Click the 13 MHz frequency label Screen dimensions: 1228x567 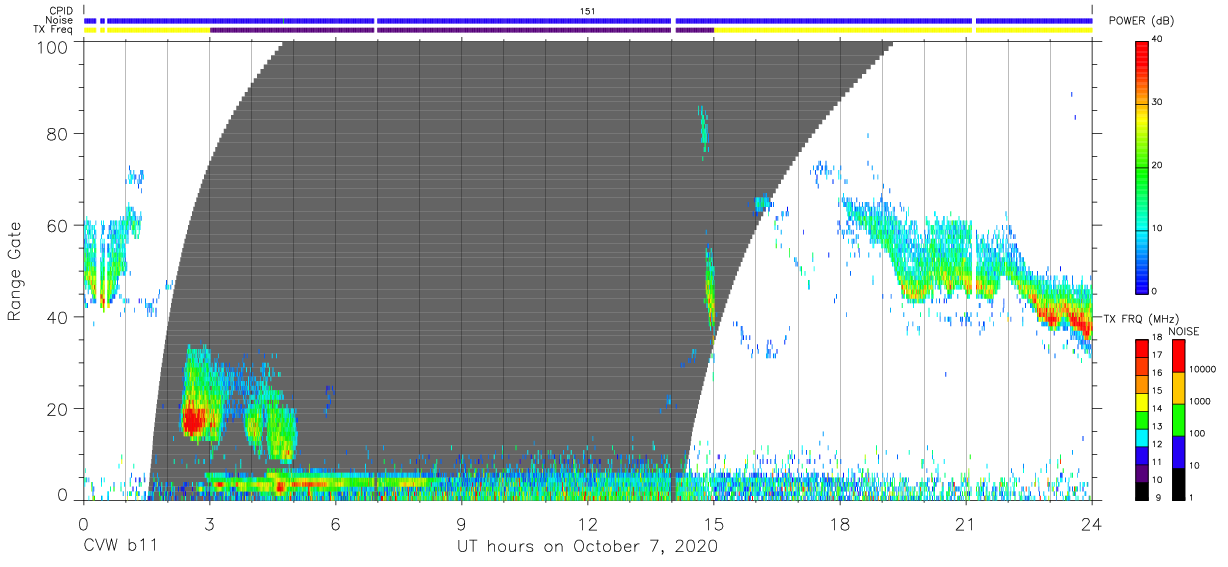[x=1158, y=426]
